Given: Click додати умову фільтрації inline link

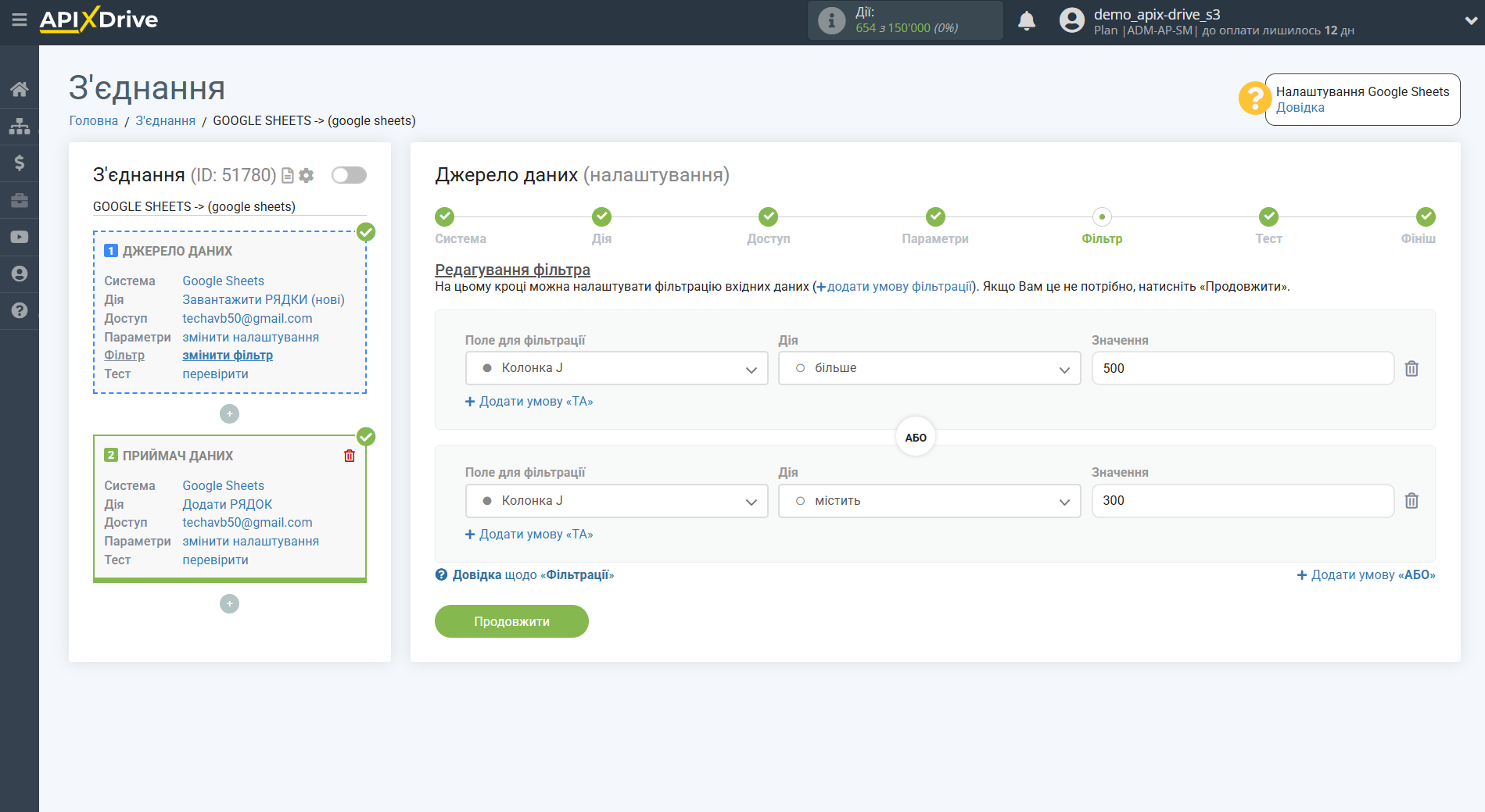Looking at the screenshot, I should (x=894, y=287).
